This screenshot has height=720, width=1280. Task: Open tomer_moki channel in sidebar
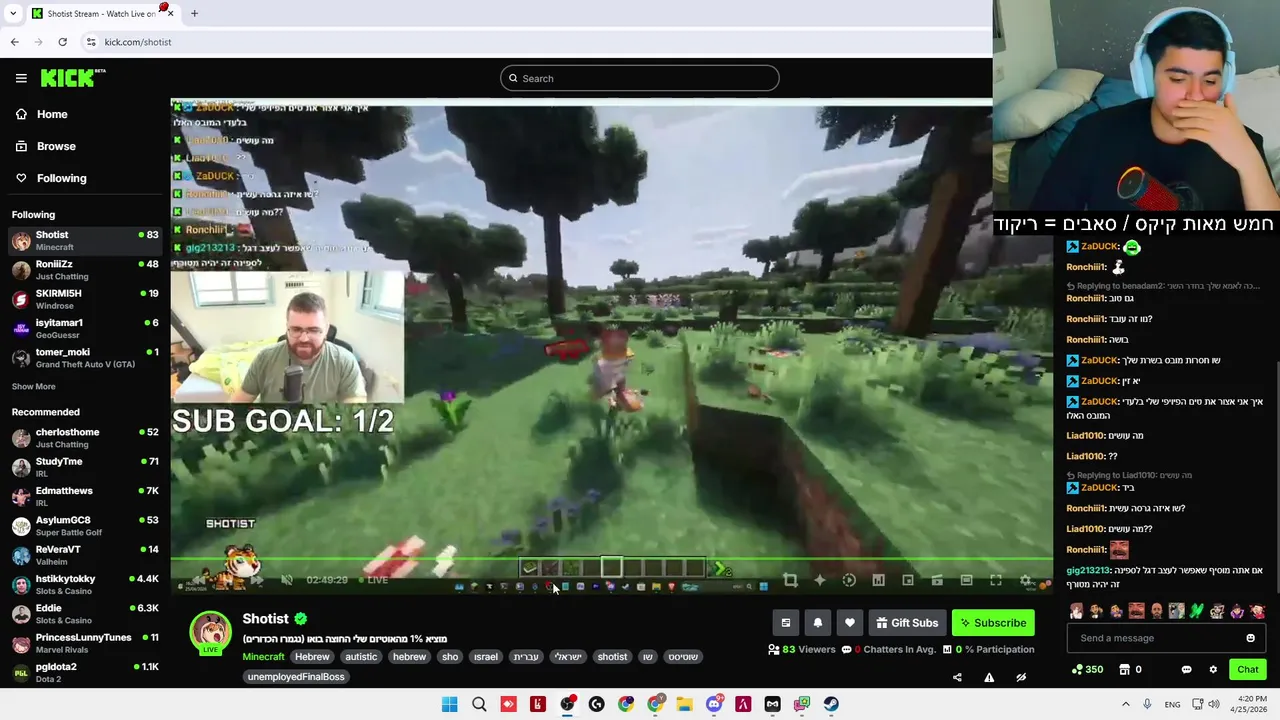[85, 358]
